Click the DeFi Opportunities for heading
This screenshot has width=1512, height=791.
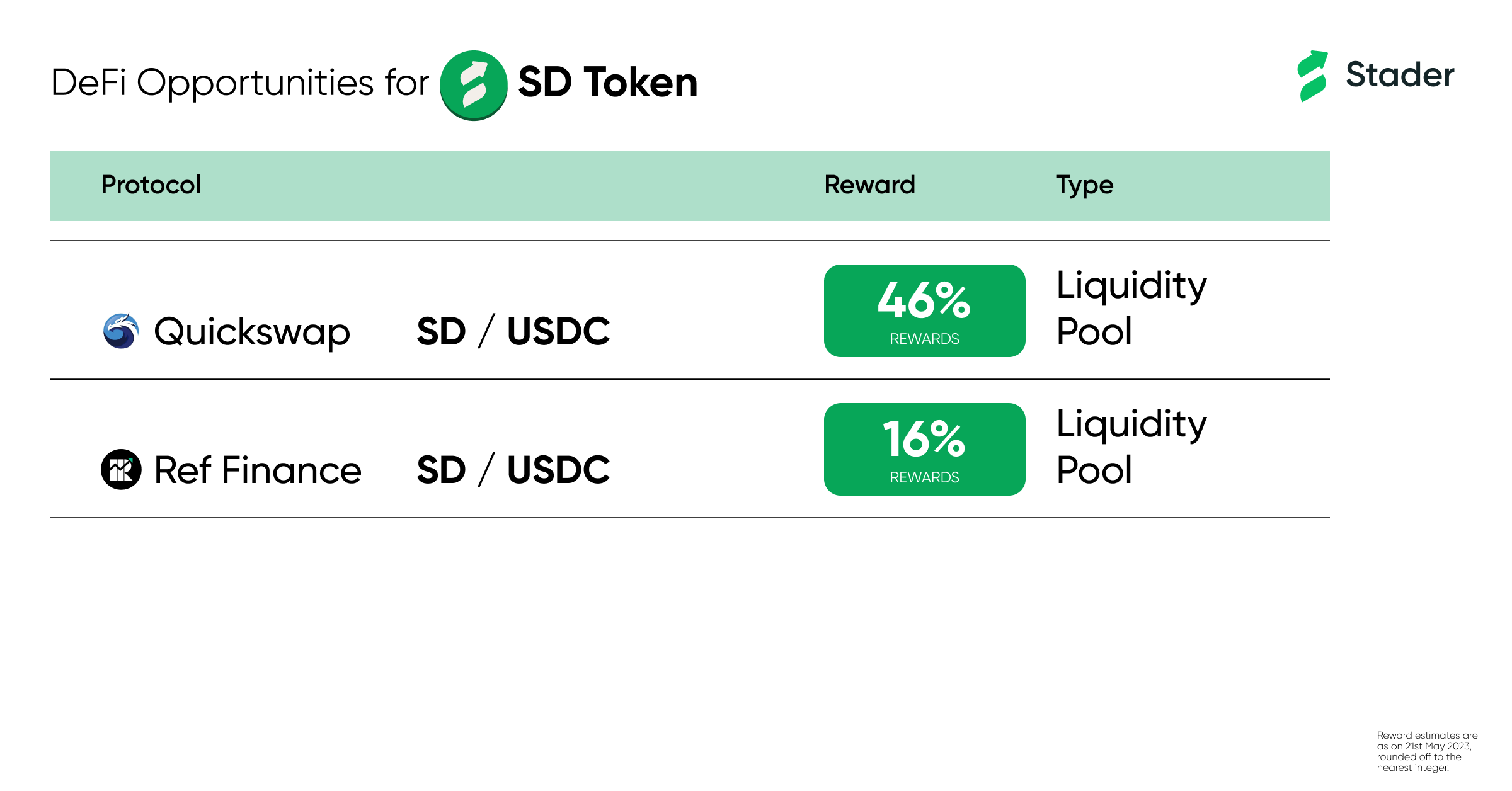tap(240, 83)
